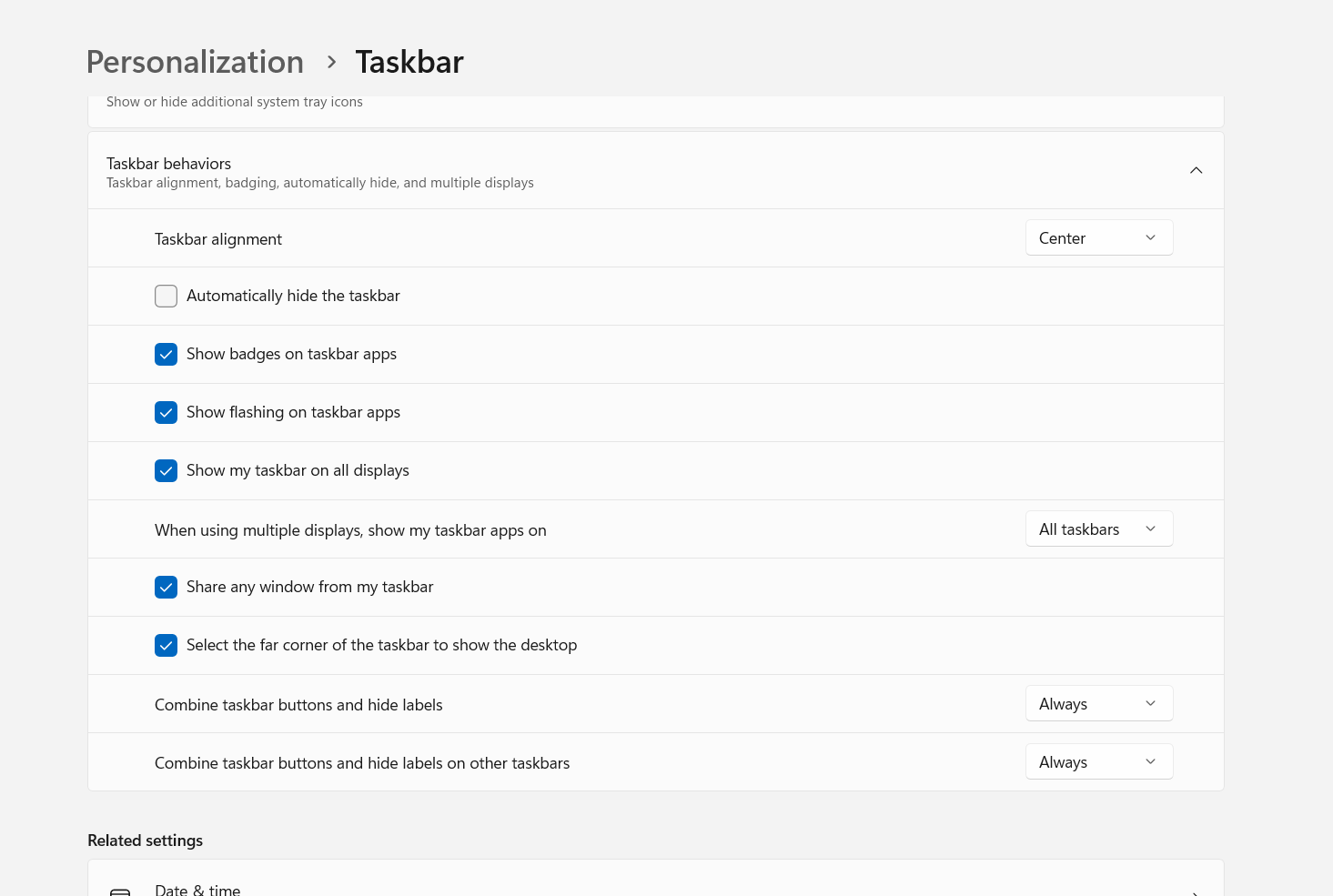Click 'Show or hide additional system tray icons' text
Viewport: 1333px width, 896px height.
pos(235,102)
